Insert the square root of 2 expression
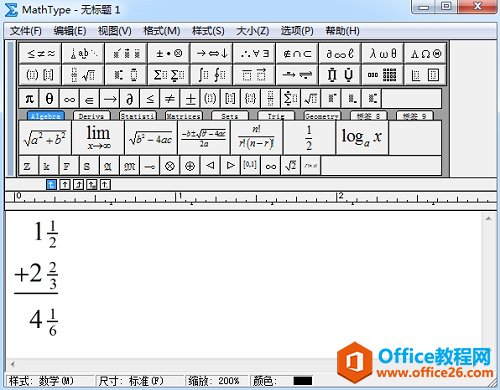This screenshot has width=500, height=390. (x=291, y=166)
